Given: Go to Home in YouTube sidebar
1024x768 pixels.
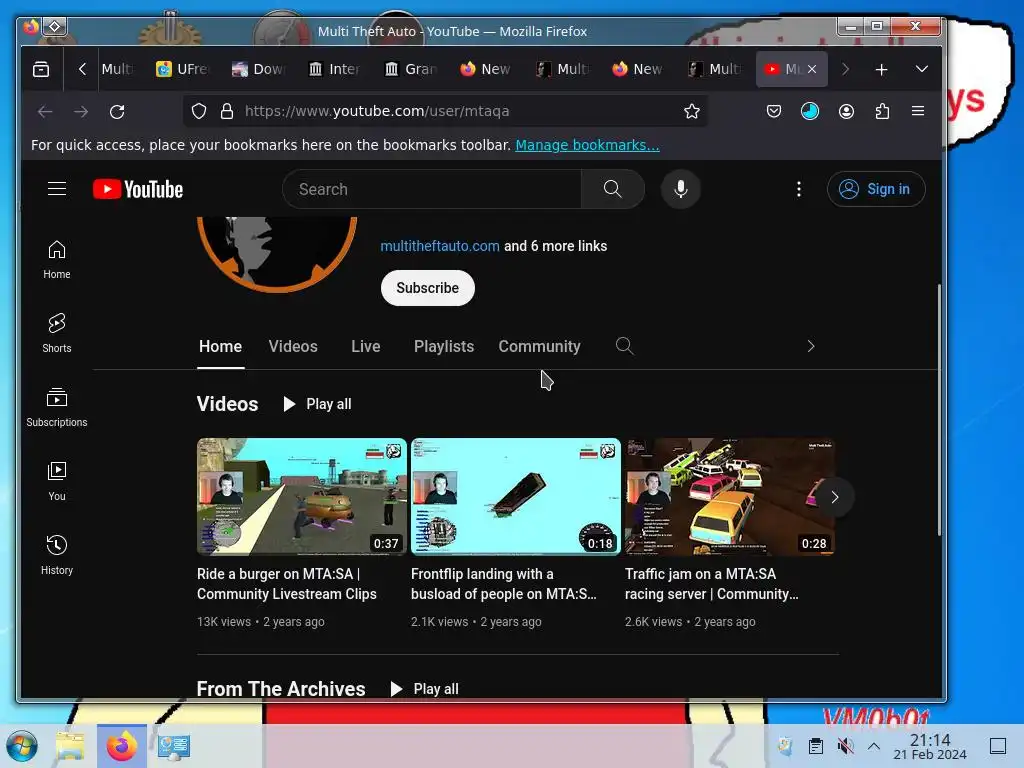Looking at the screenshot, I should 57,259.
